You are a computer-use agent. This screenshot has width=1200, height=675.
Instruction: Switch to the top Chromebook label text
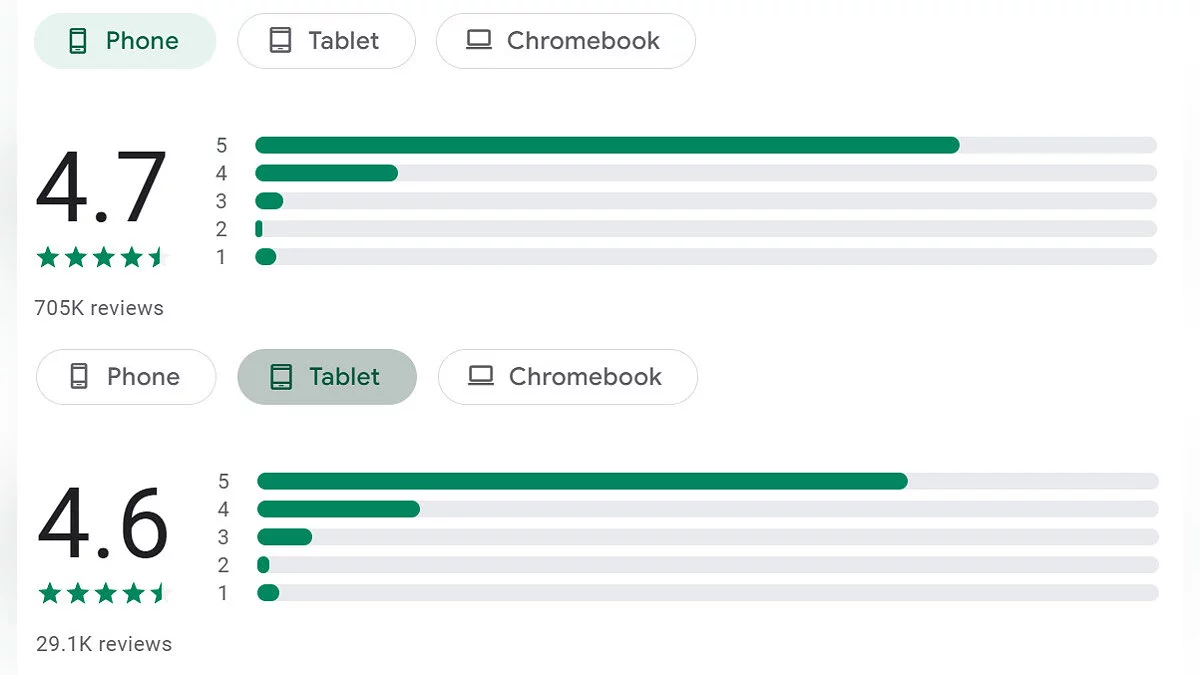[583, 41]
